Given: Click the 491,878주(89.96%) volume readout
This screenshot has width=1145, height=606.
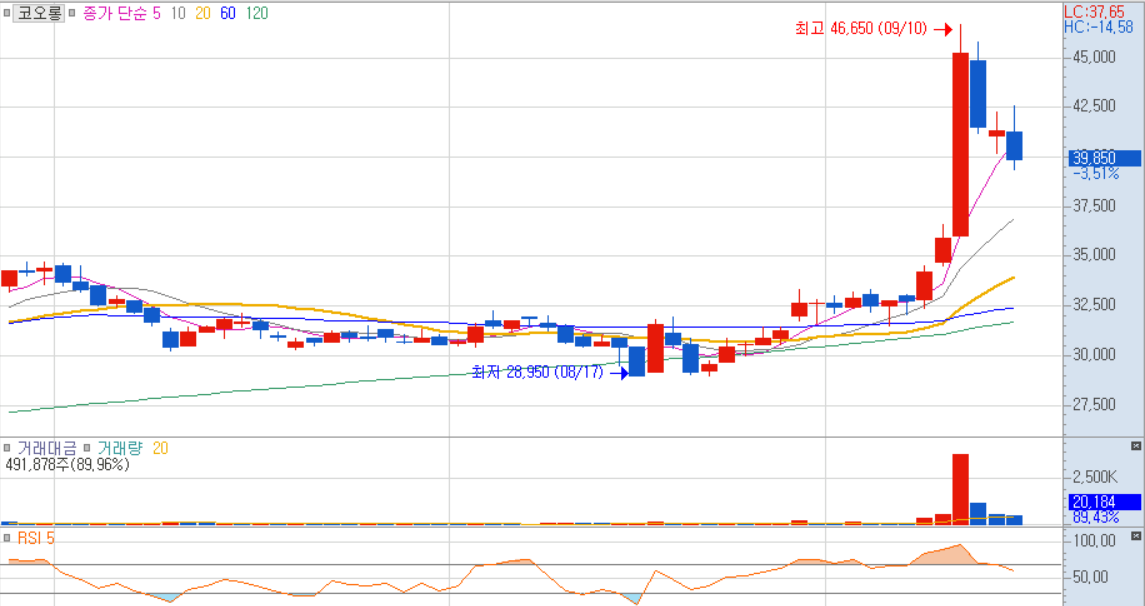Looking at the screenshot, I should pos(67,464).
